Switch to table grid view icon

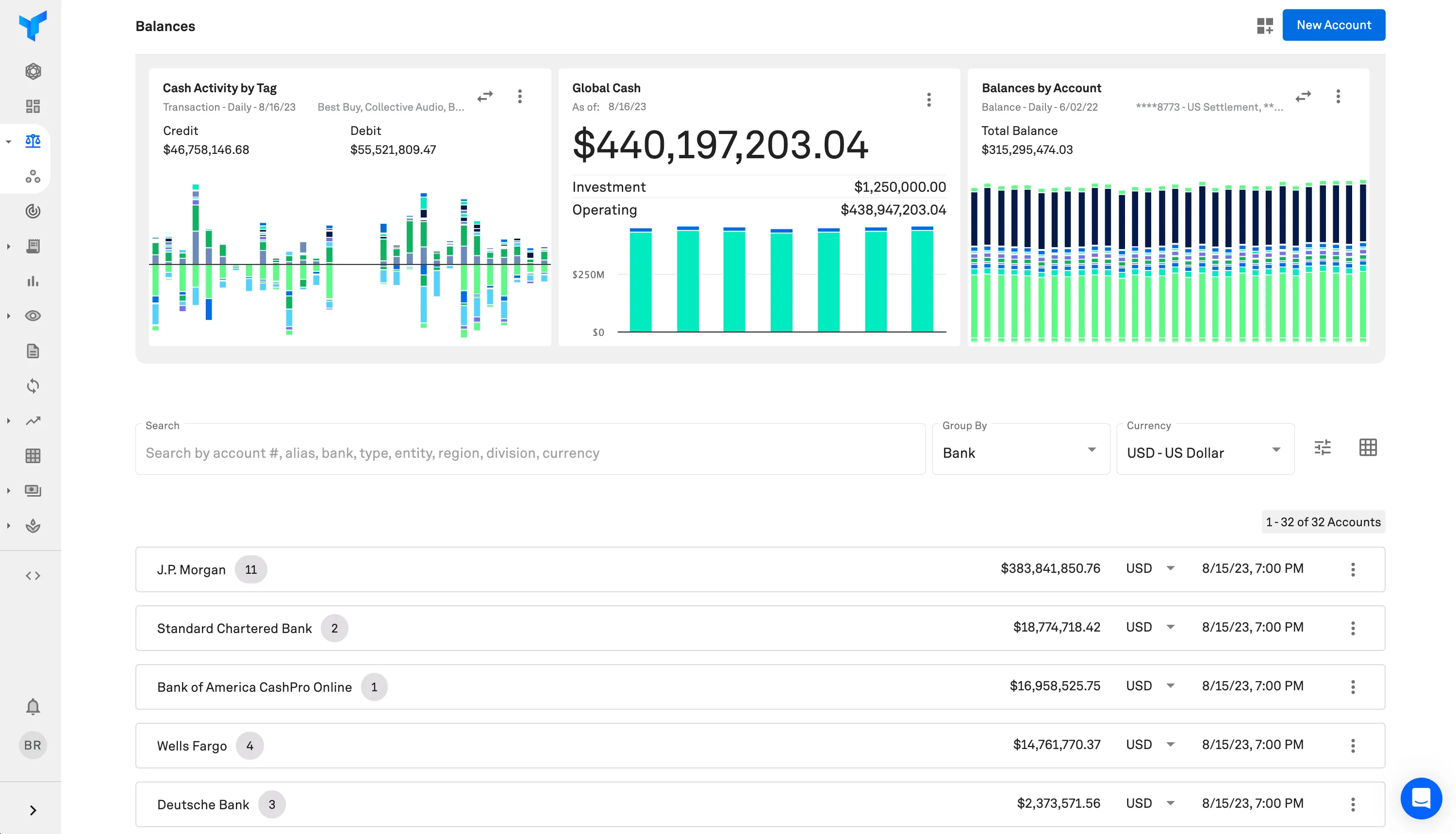click(x=1368, y=448)
